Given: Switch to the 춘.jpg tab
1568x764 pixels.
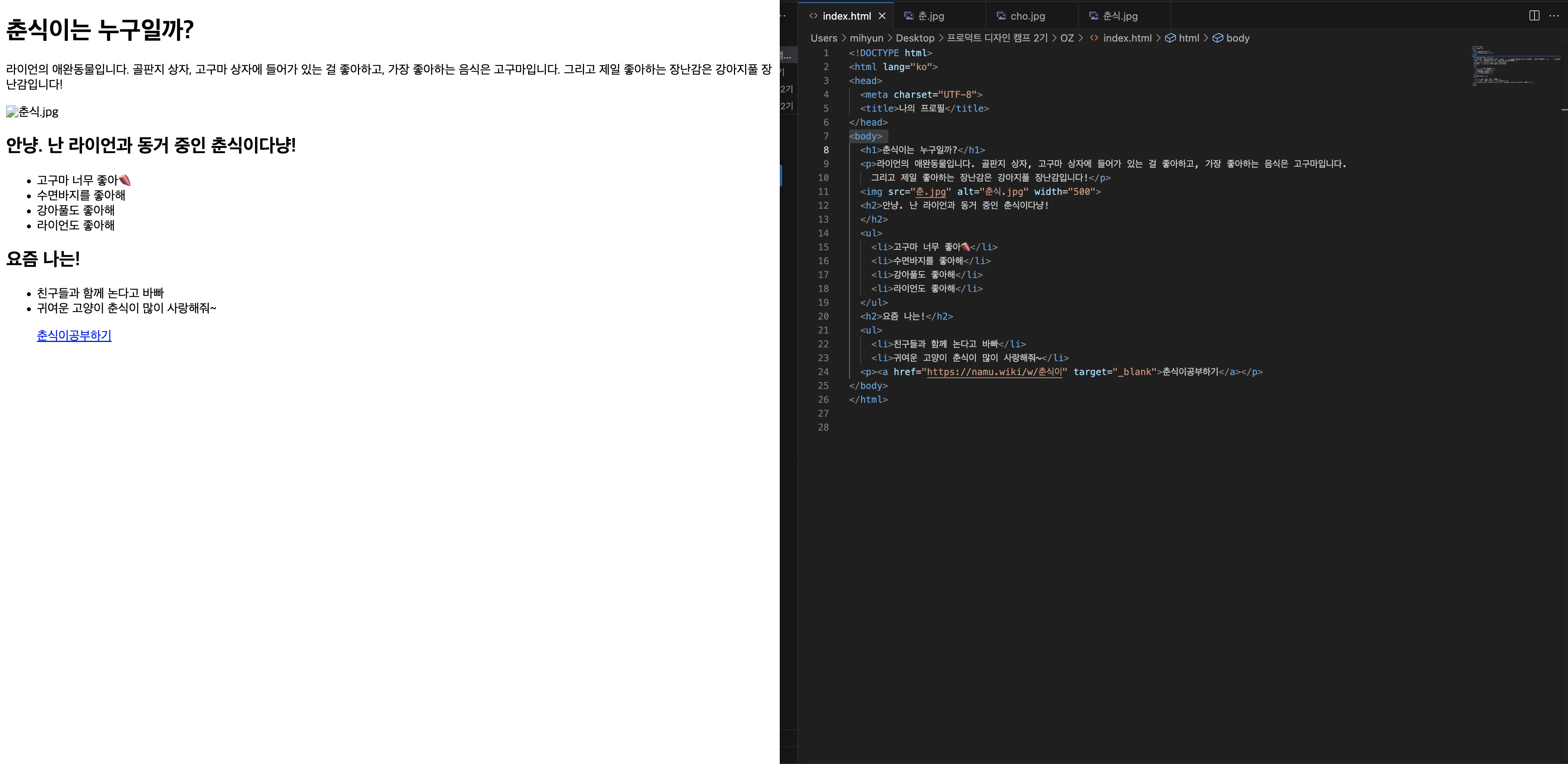Looking at the screenshot, I should [931, 16].
